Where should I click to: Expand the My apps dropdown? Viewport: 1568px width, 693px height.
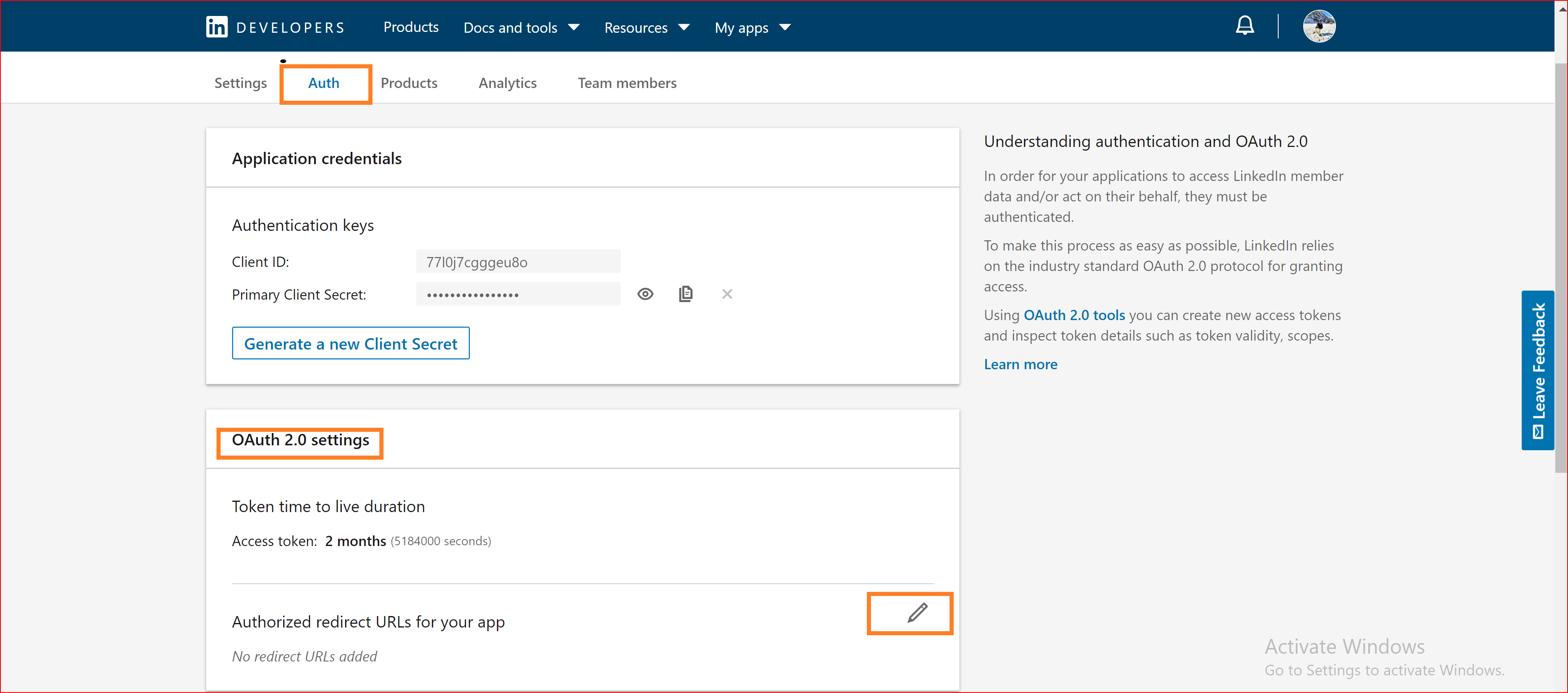point(752,27)
